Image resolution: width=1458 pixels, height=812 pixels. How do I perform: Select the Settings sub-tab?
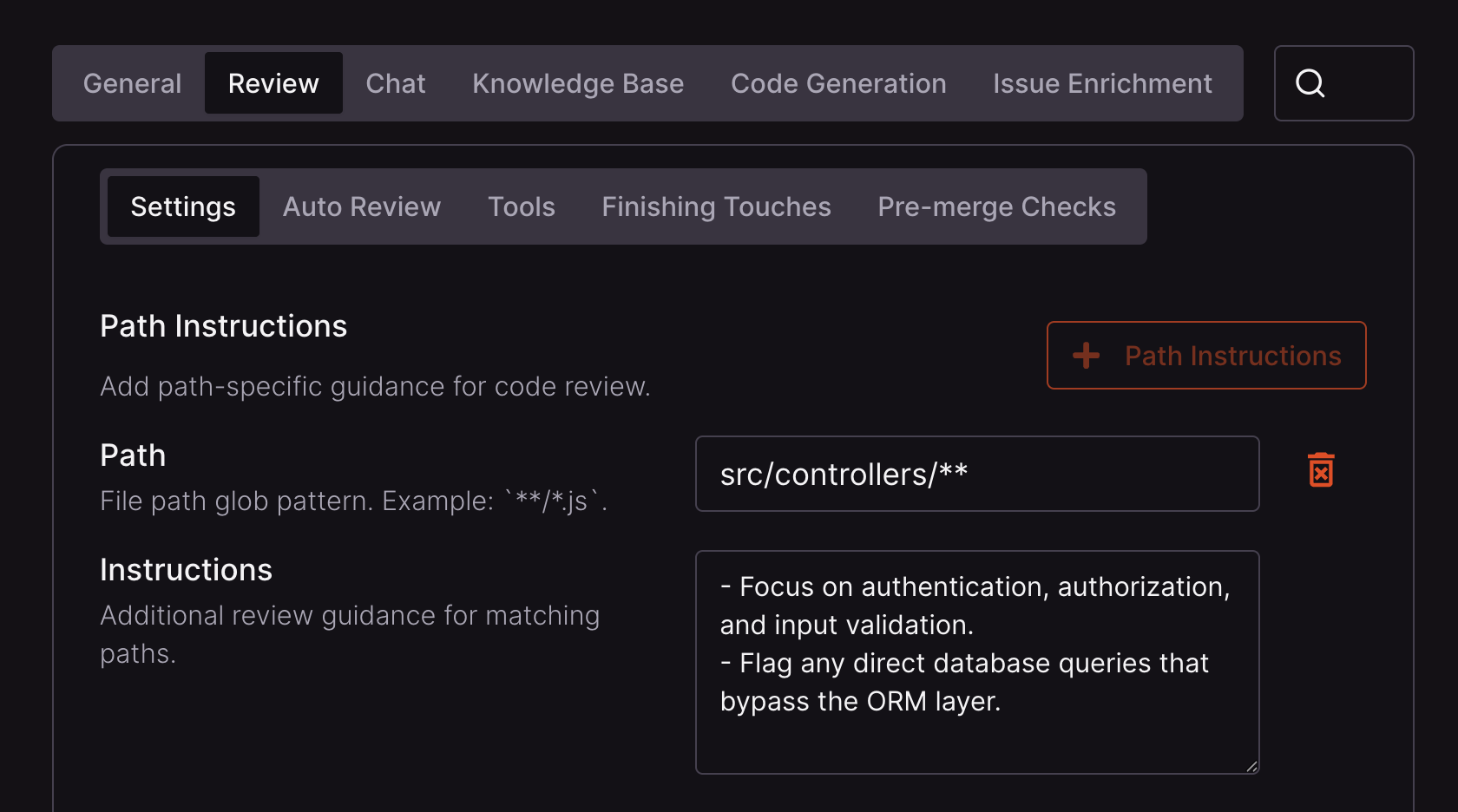183,206
